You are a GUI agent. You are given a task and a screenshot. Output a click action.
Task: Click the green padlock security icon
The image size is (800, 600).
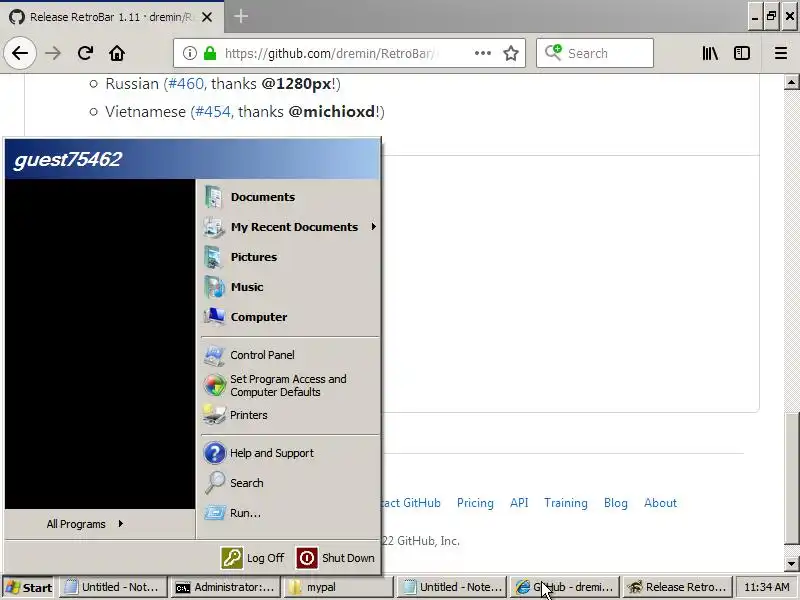click(210, 53)
